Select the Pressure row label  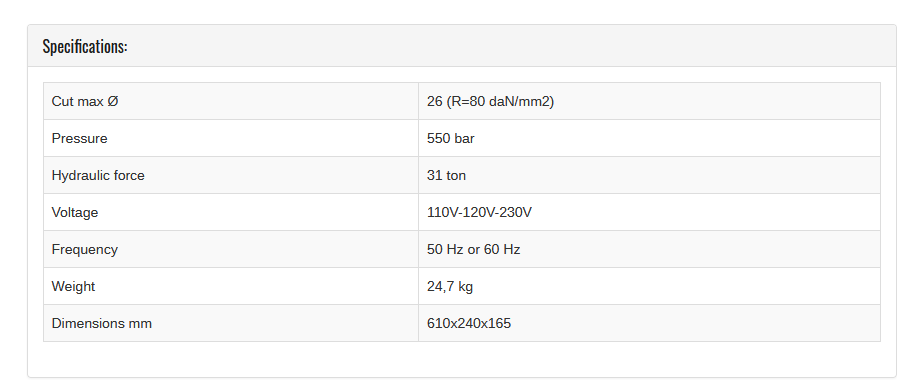tap(80, 138)
